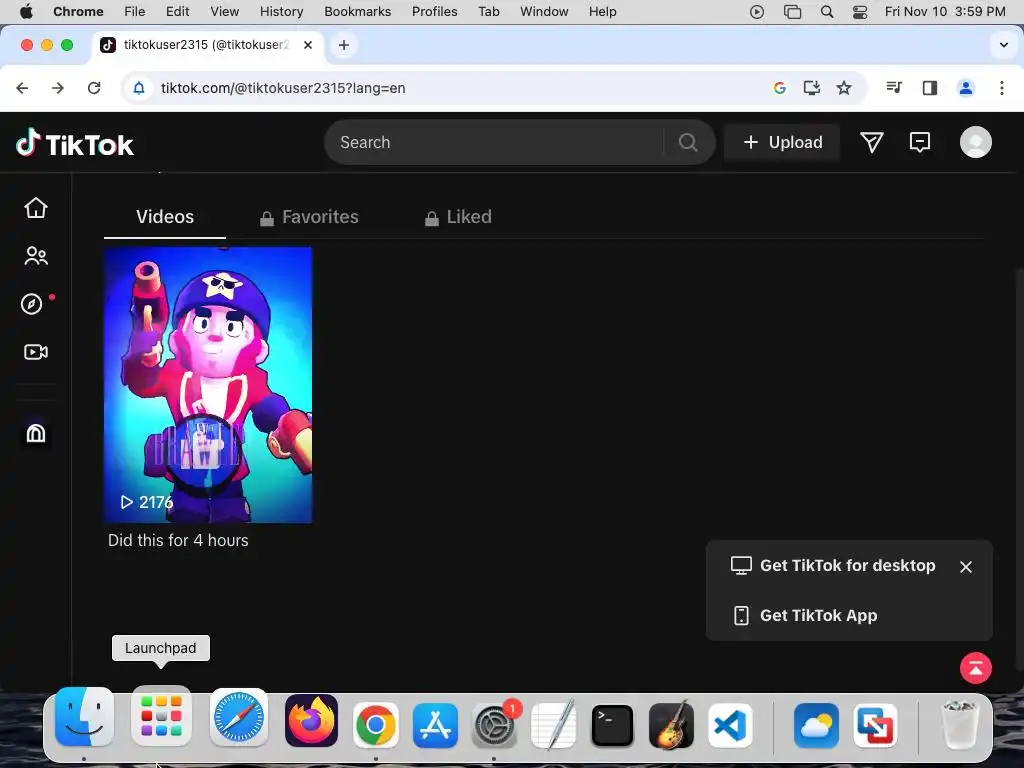Open the TikTok inbox notifications icon

[x=920, y=142]
